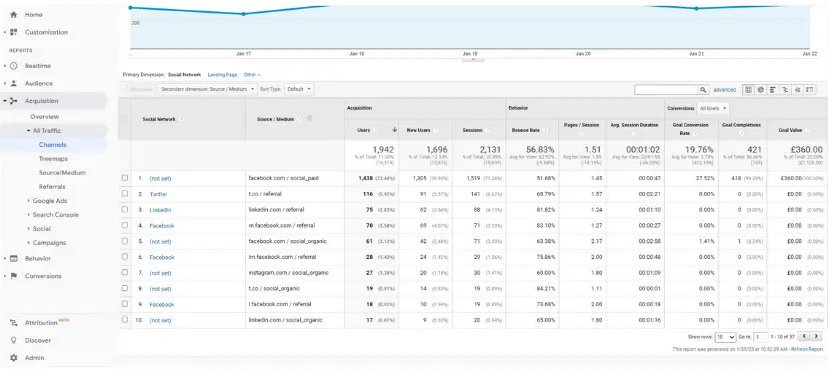Switch to Term cloud view icon
The height and width of the screenshot is (382, 828).
pos(797,90)
